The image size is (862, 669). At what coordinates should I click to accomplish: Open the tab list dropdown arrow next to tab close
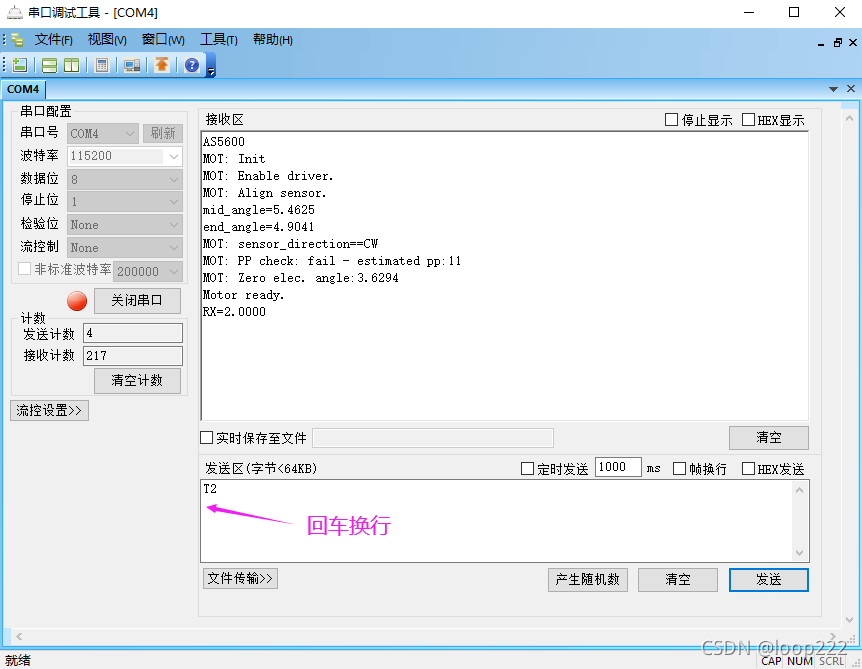(x=833, y=89)
